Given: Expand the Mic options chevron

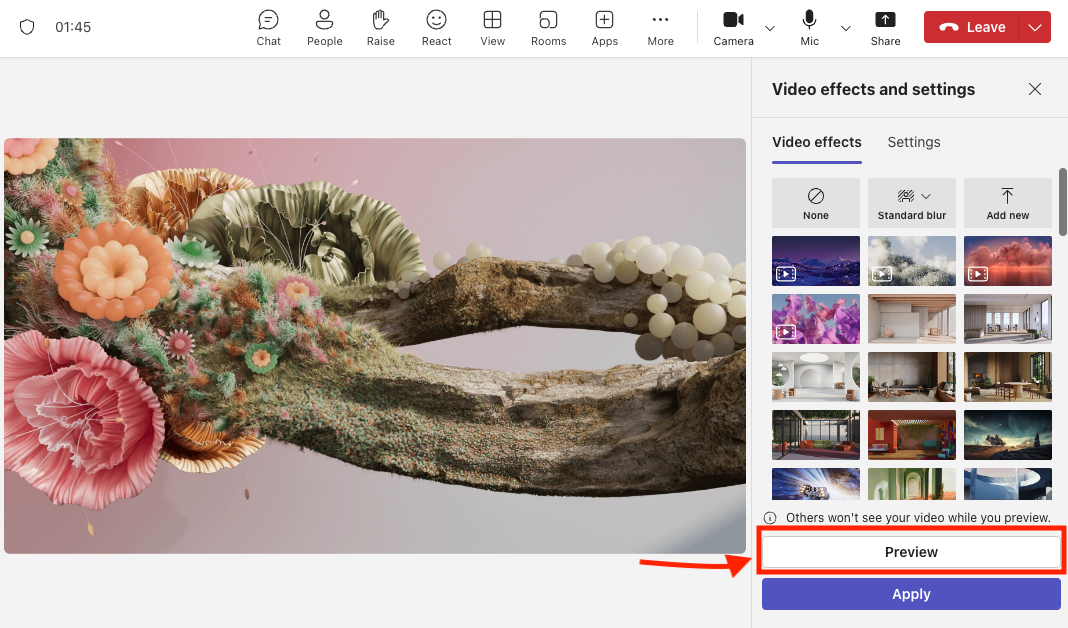Looking at the screenshot, I should coord(846,29).
